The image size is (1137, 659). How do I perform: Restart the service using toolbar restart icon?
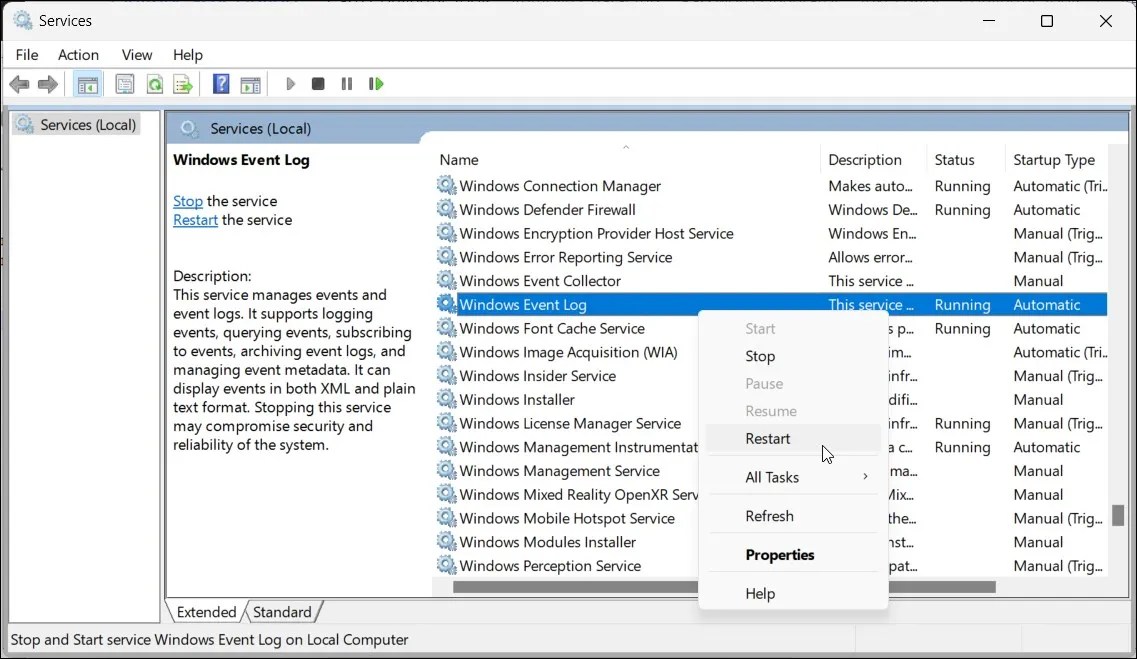(377, 84)
